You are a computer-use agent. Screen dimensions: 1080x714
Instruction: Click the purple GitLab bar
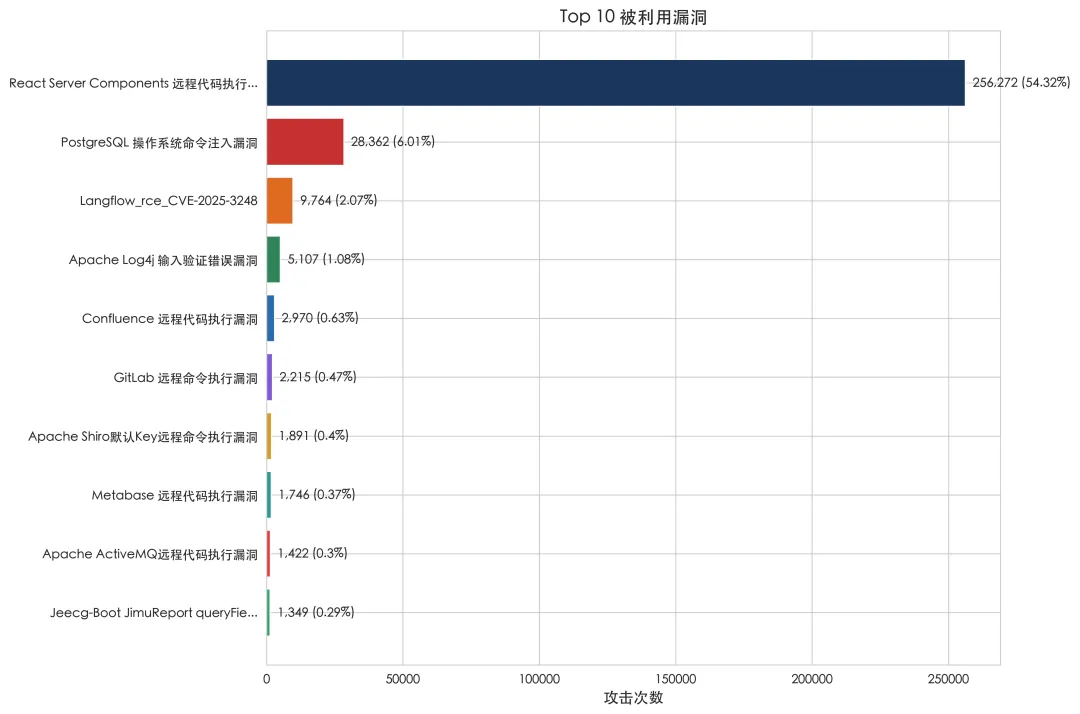269,377
